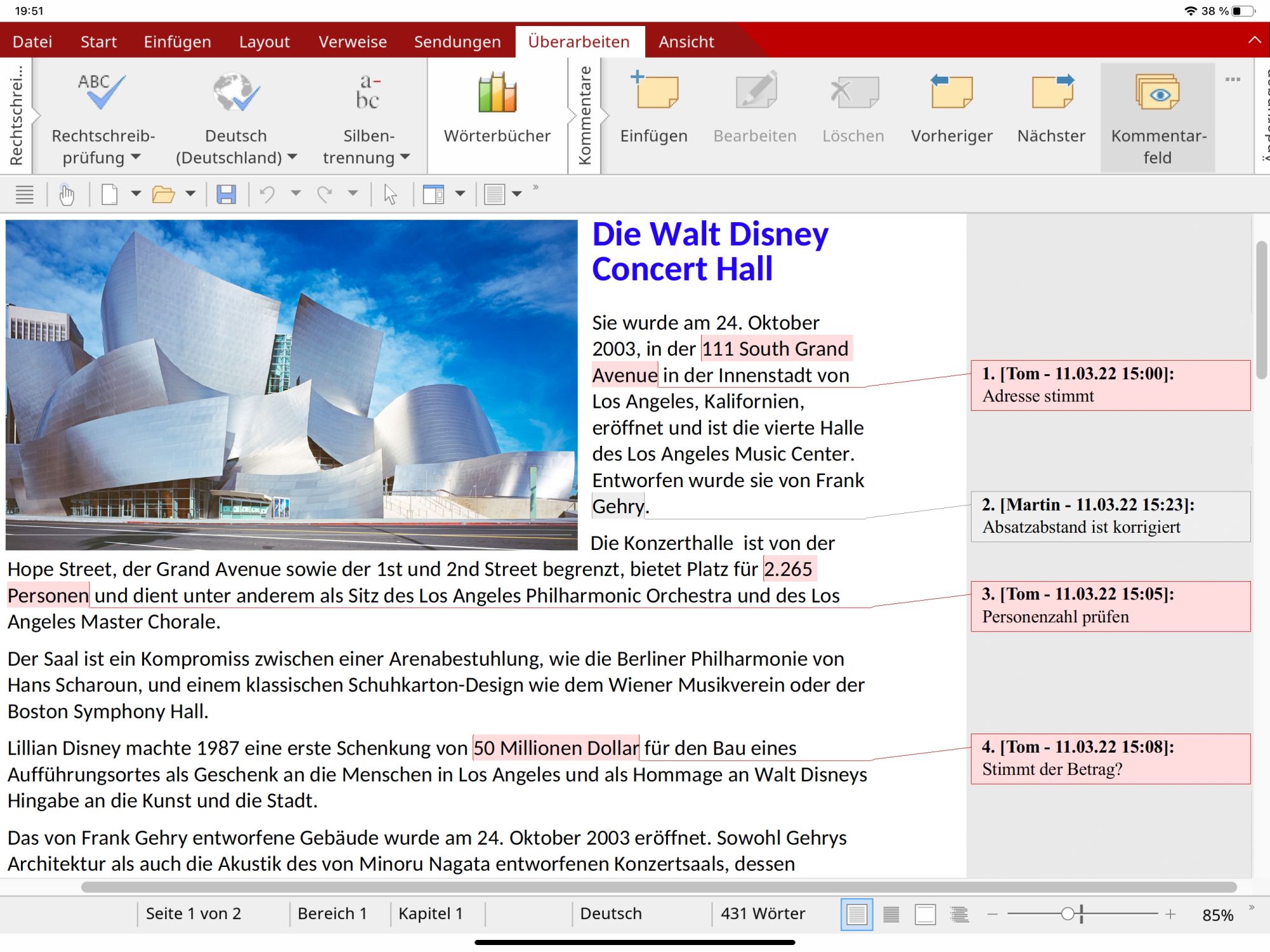
Task: Select comment 3 'Personenzahl prüfen'
Action: click(1111, 606)
